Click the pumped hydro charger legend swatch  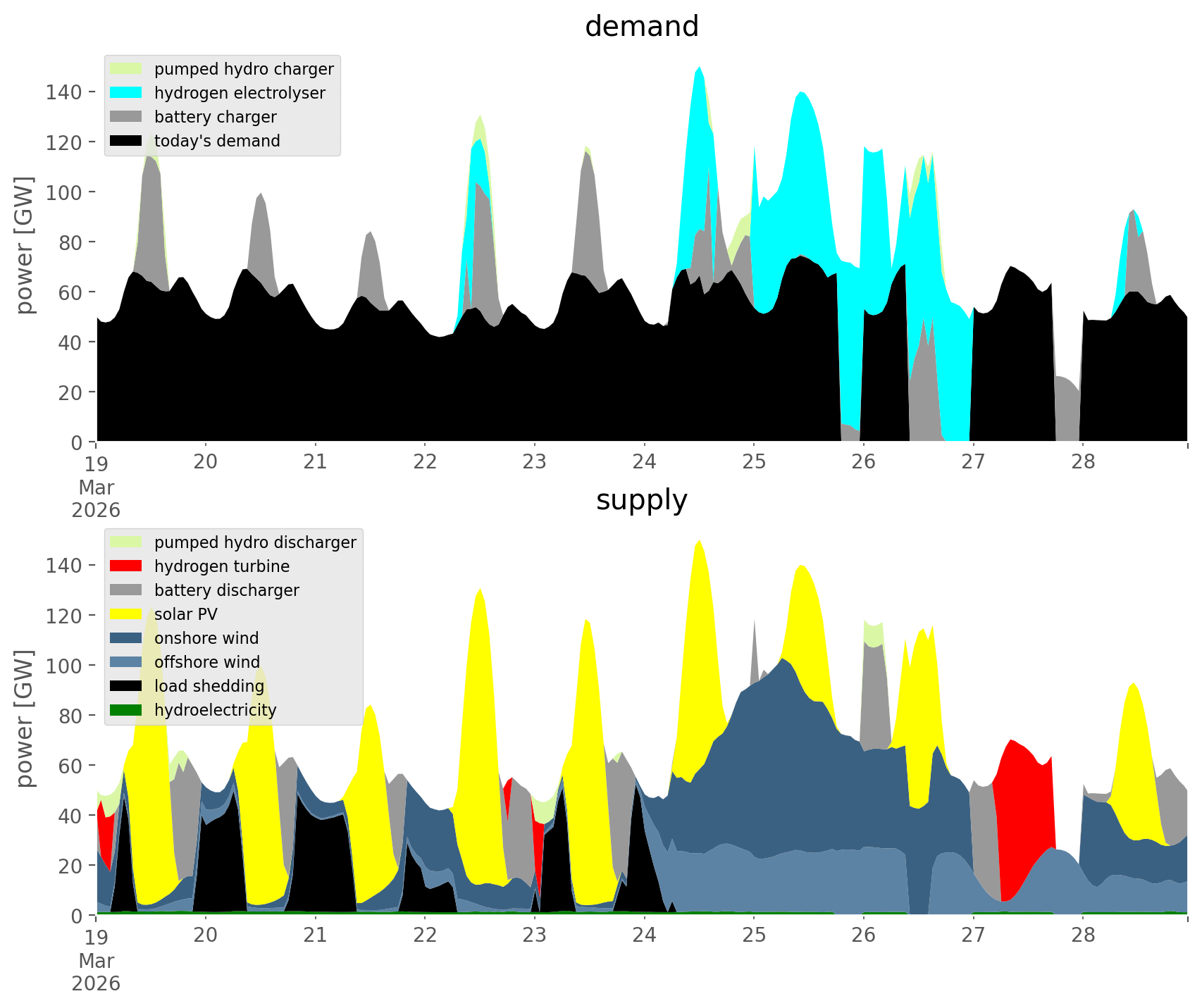[126, 69]
